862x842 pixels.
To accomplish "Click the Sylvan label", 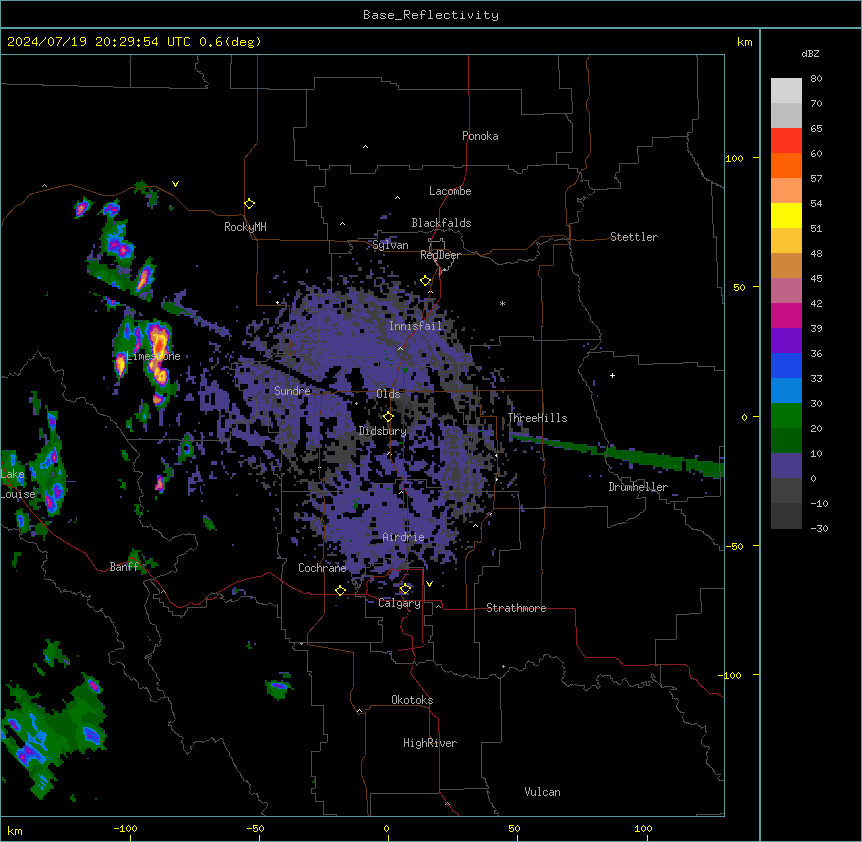I will pos(390,245).
